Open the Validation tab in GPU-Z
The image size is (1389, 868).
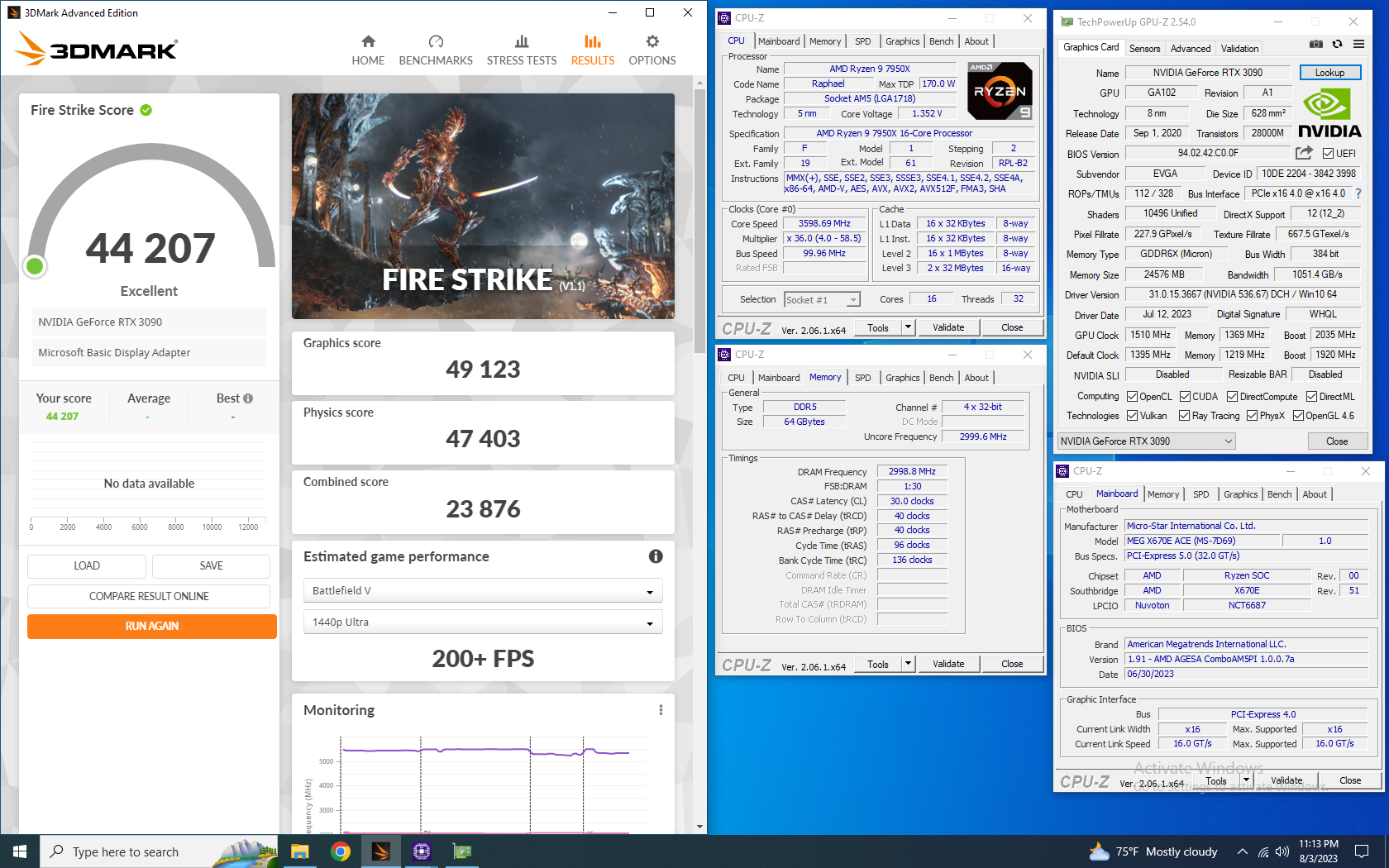pos(1240,49)
